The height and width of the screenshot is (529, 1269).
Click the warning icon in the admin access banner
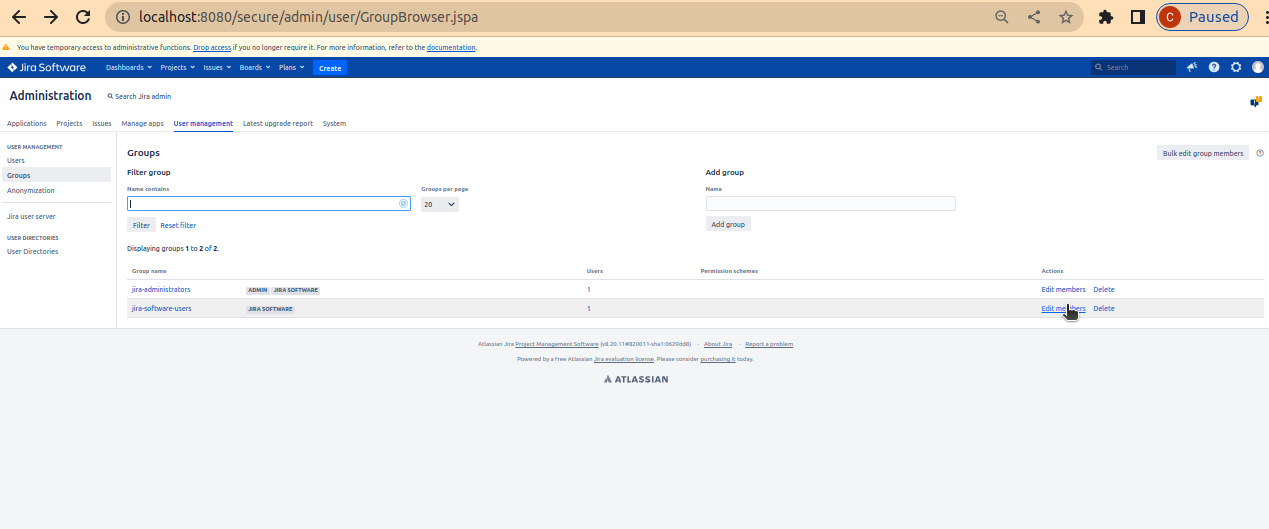(6, 47)
